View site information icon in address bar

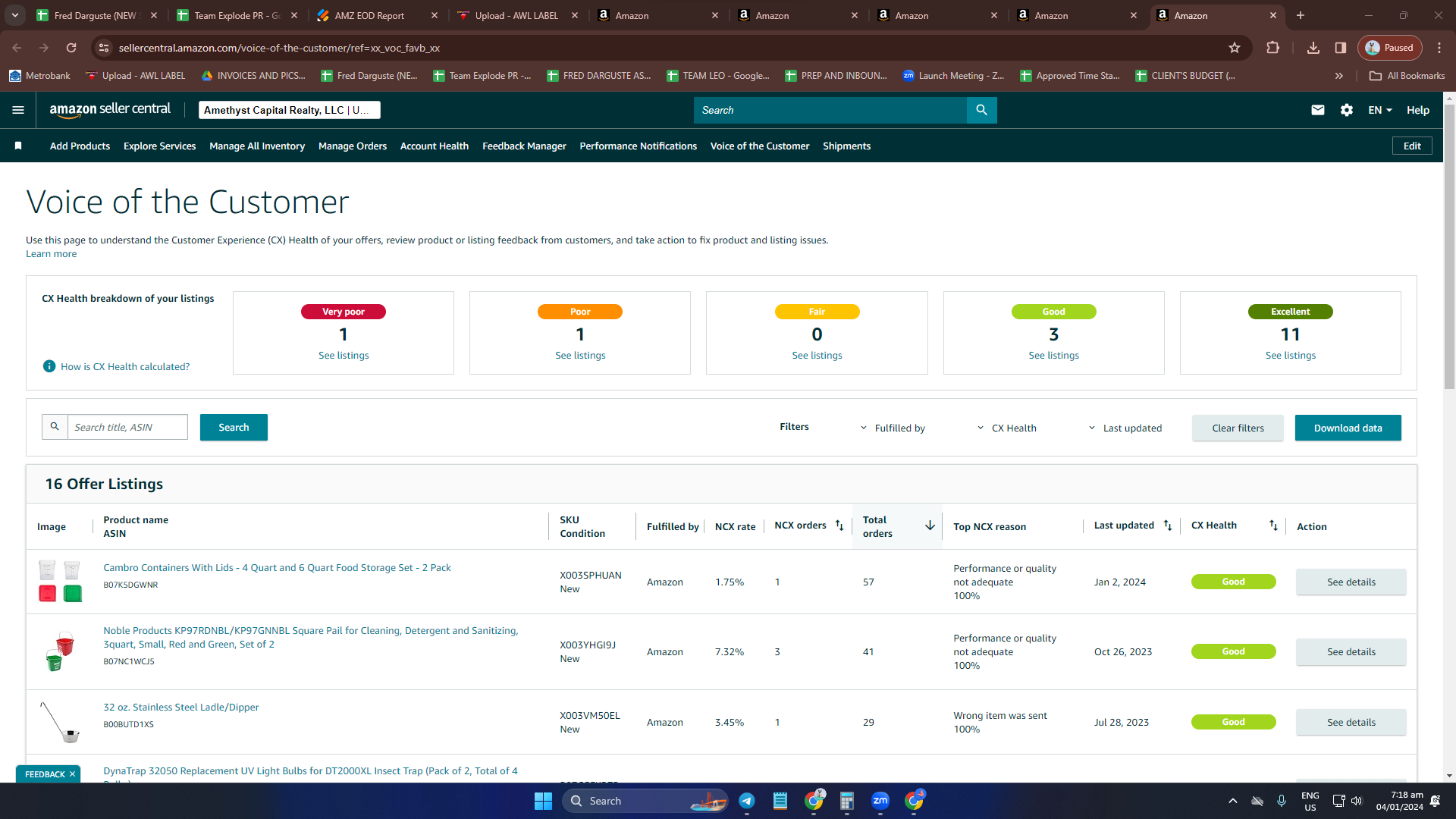point(104,48)
